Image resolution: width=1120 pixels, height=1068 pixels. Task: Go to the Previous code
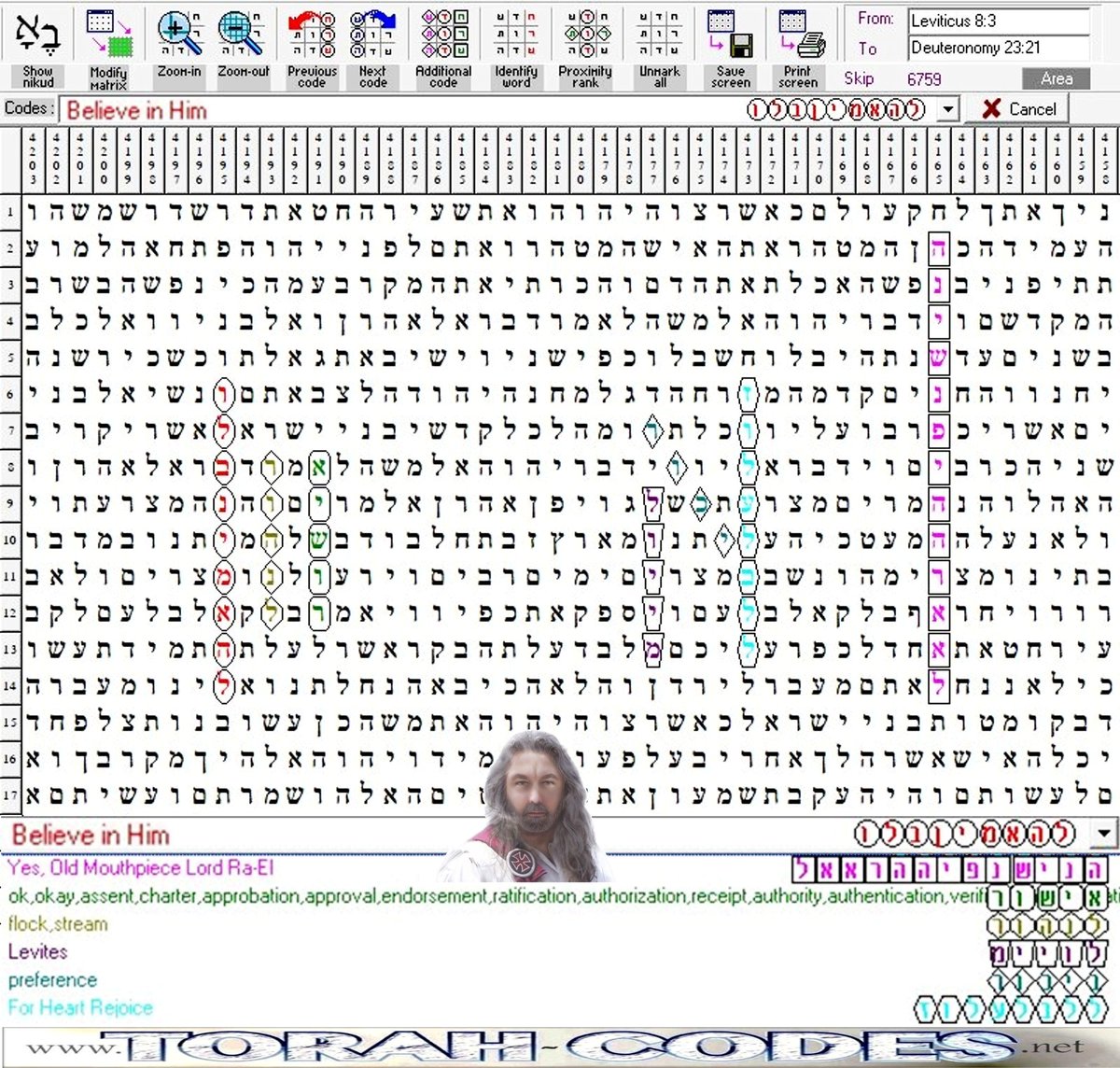click(x=311, y=42)
